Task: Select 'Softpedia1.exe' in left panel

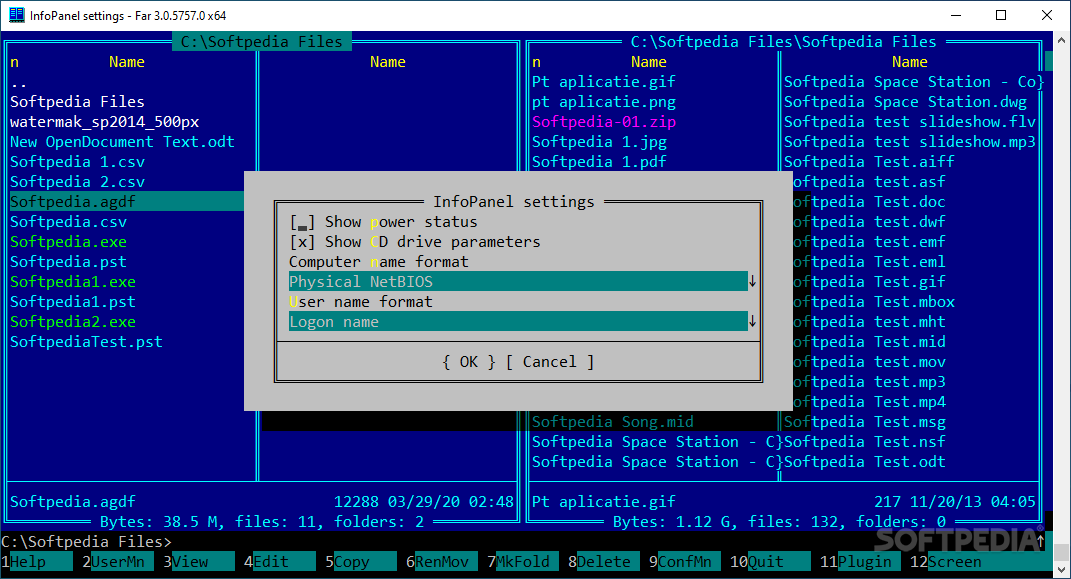Action: tap(72, 281)
